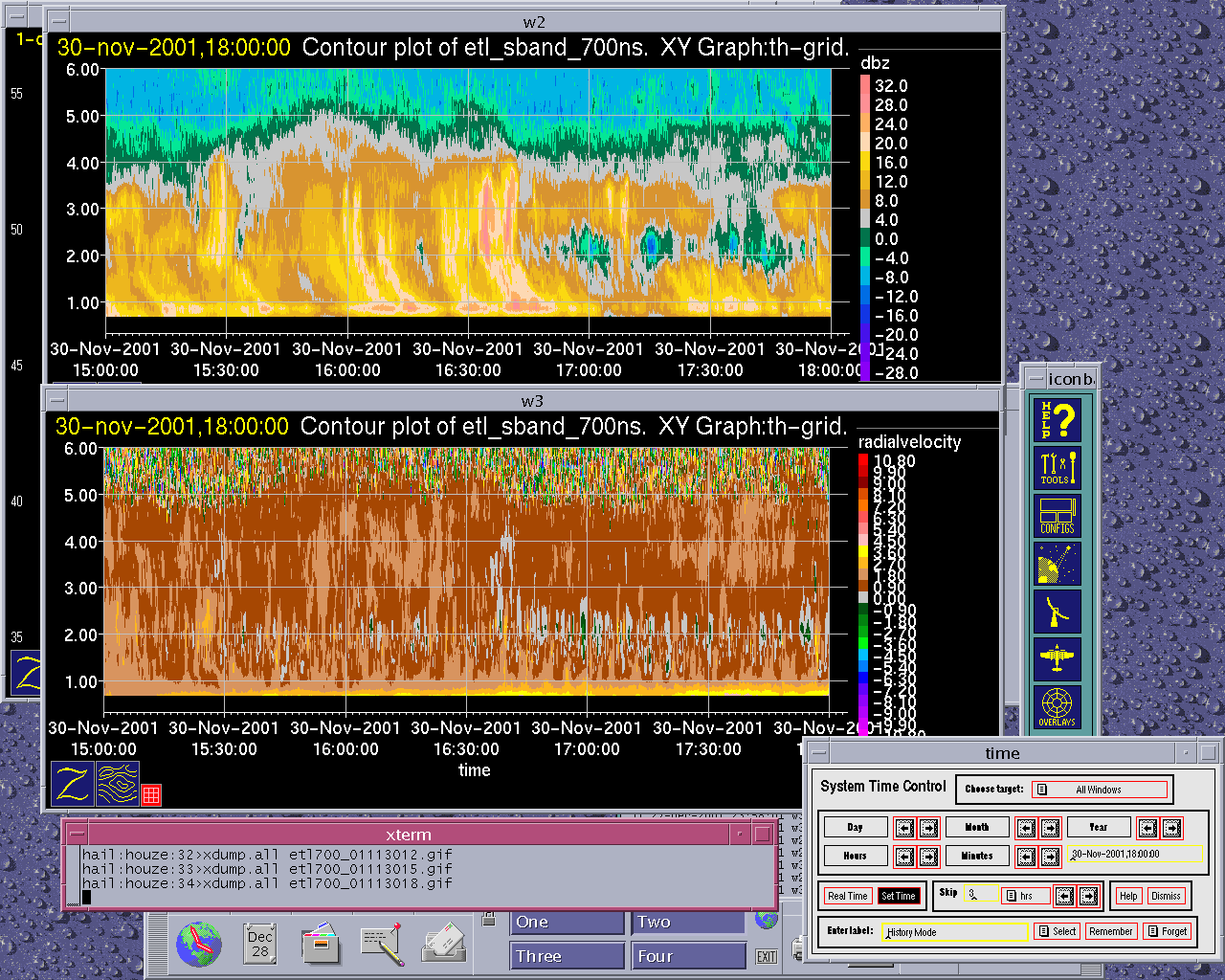Open the All Windows target dropdown
1225x980 pixels.
1099,790
